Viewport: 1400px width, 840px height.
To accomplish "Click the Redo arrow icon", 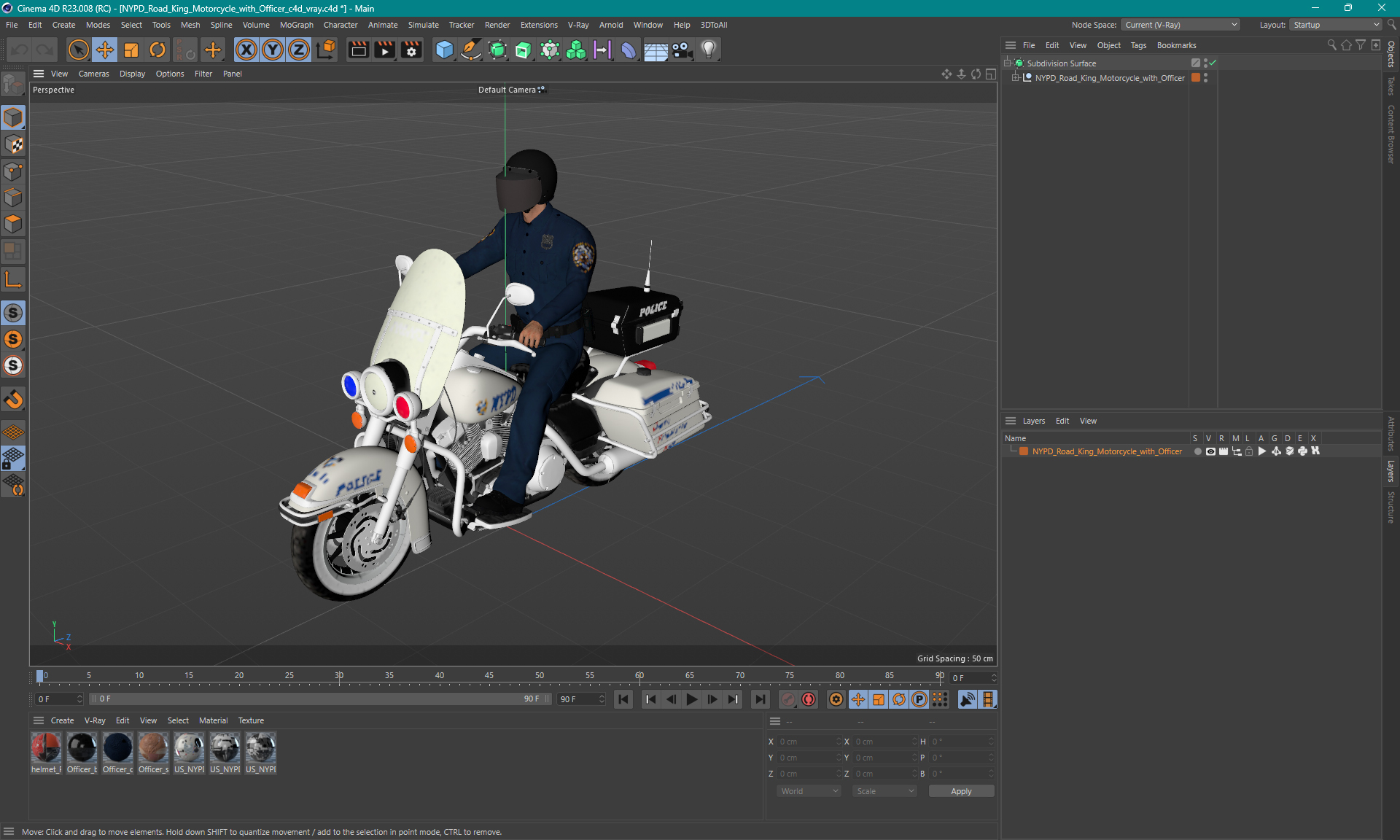I will point(45,50).
